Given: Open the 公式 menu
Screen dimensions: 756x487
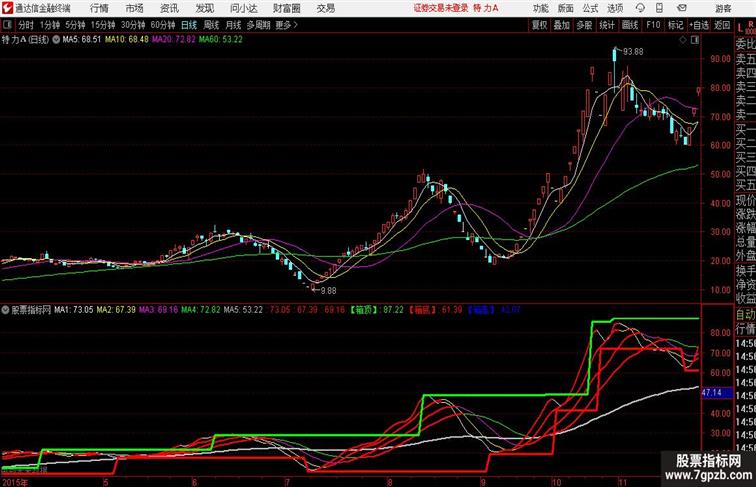Looking at the screenshot, I should 590,8.
